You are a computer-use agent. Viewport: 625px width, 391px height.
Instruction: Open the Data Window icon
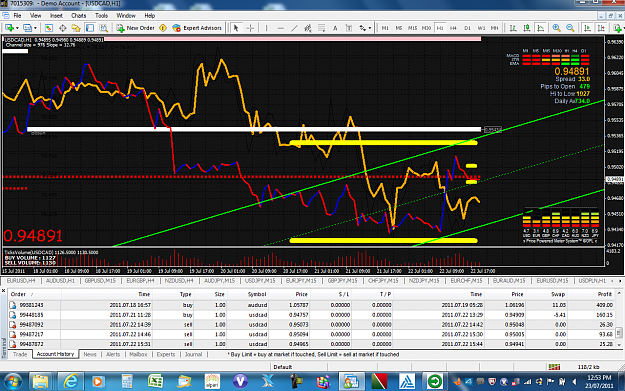[63, 28]
